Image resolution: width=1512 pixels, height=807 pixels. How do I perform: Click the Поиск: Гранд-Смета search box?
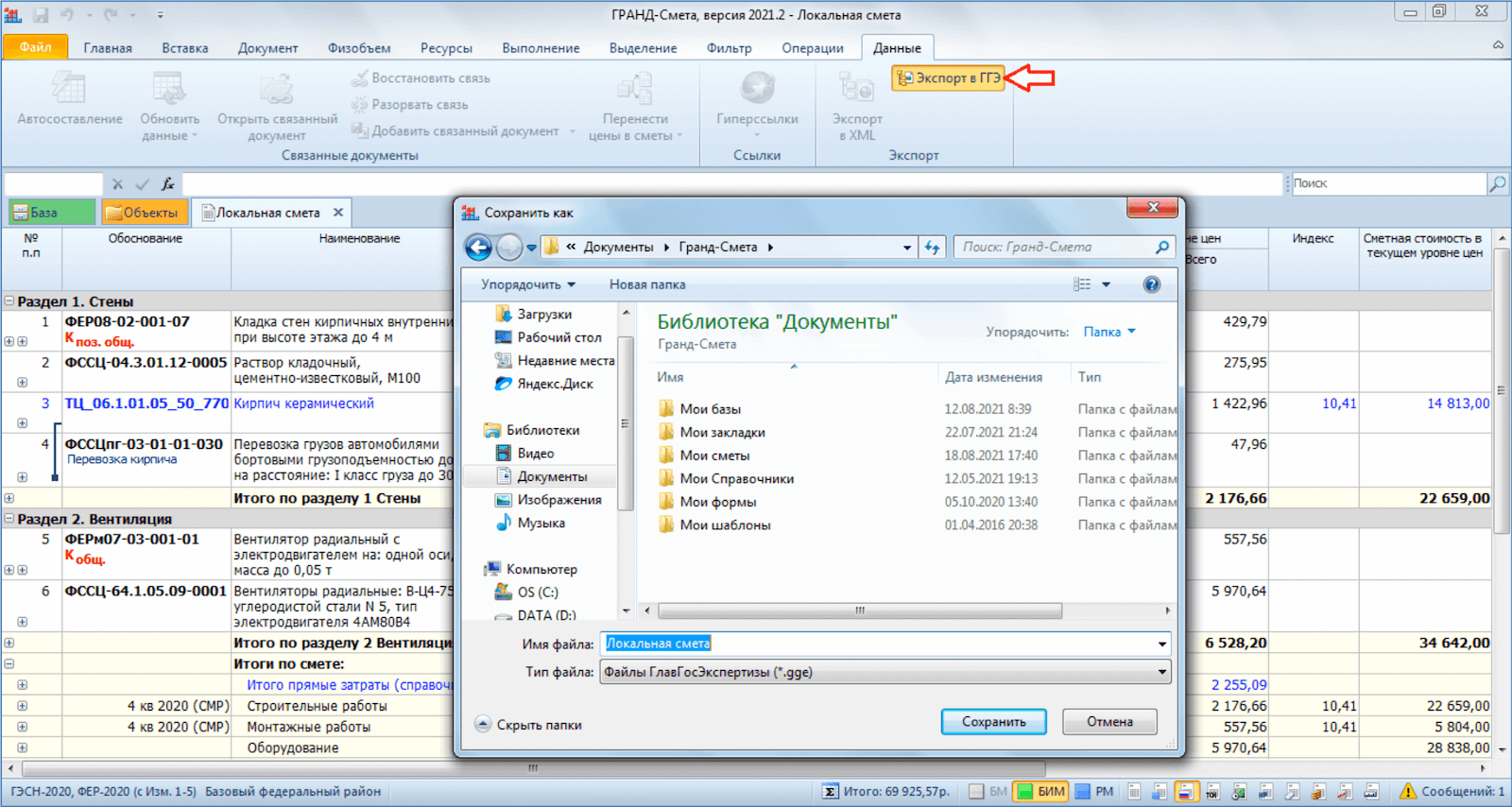[x=1064, y=247]
